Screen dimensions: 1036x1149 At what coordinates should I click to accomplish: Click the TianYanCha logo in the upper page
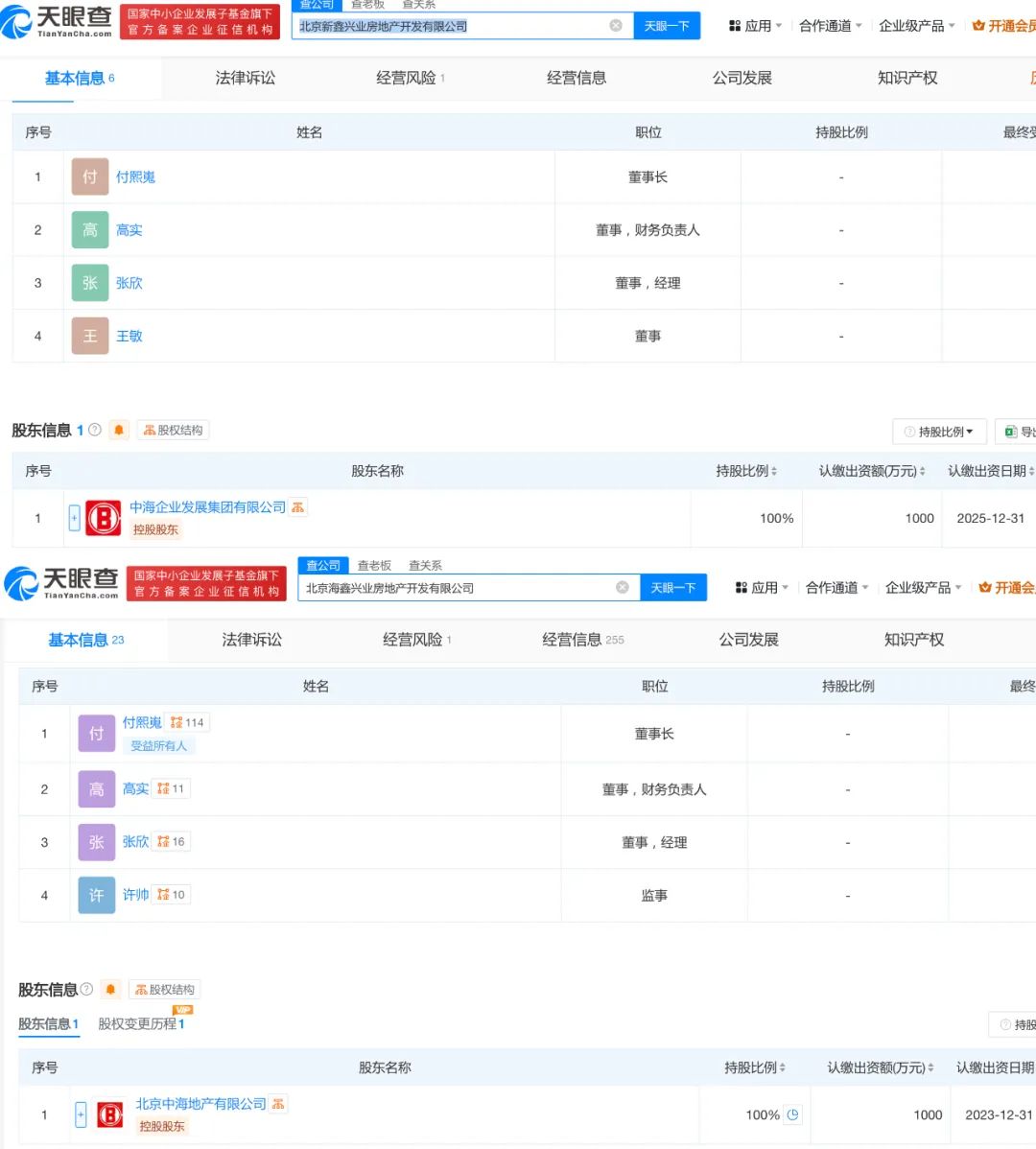point(56,22)
